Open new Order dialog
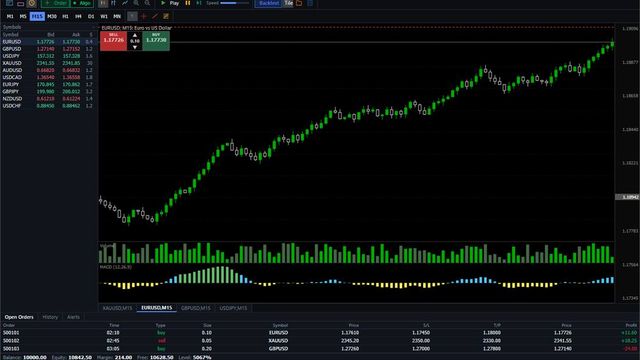Image resolution: width=640 pixels, height=360 pixels. [x=56, y=3]
